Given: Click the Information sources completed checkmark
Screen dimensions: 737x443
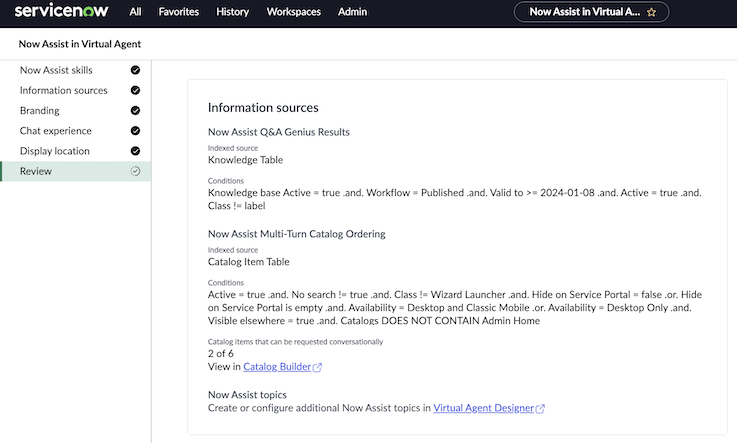Looking at the screenshot, I should coord(135,90).
